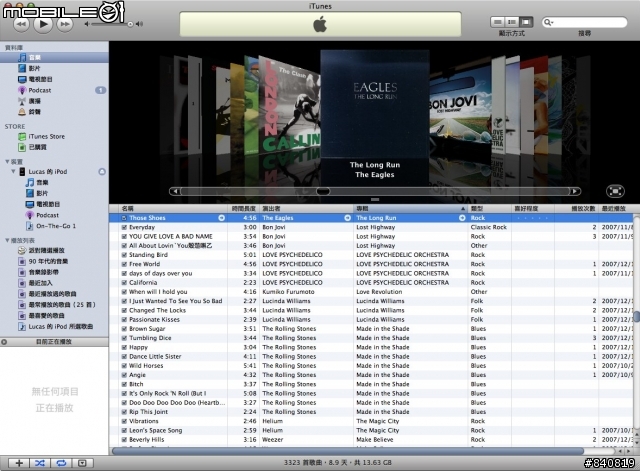The height and width of the screenshot is (471, 640).
Task: Click Cover Flow scroll left arrow
Action: [x=175, y=191]
